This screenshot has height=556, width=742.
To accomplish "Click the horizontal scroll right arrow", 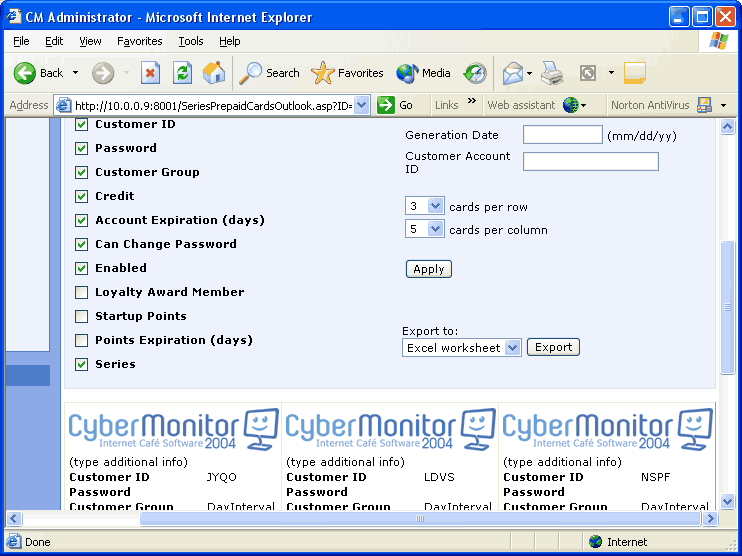I will pyautogui.click(x=710, y=519).
